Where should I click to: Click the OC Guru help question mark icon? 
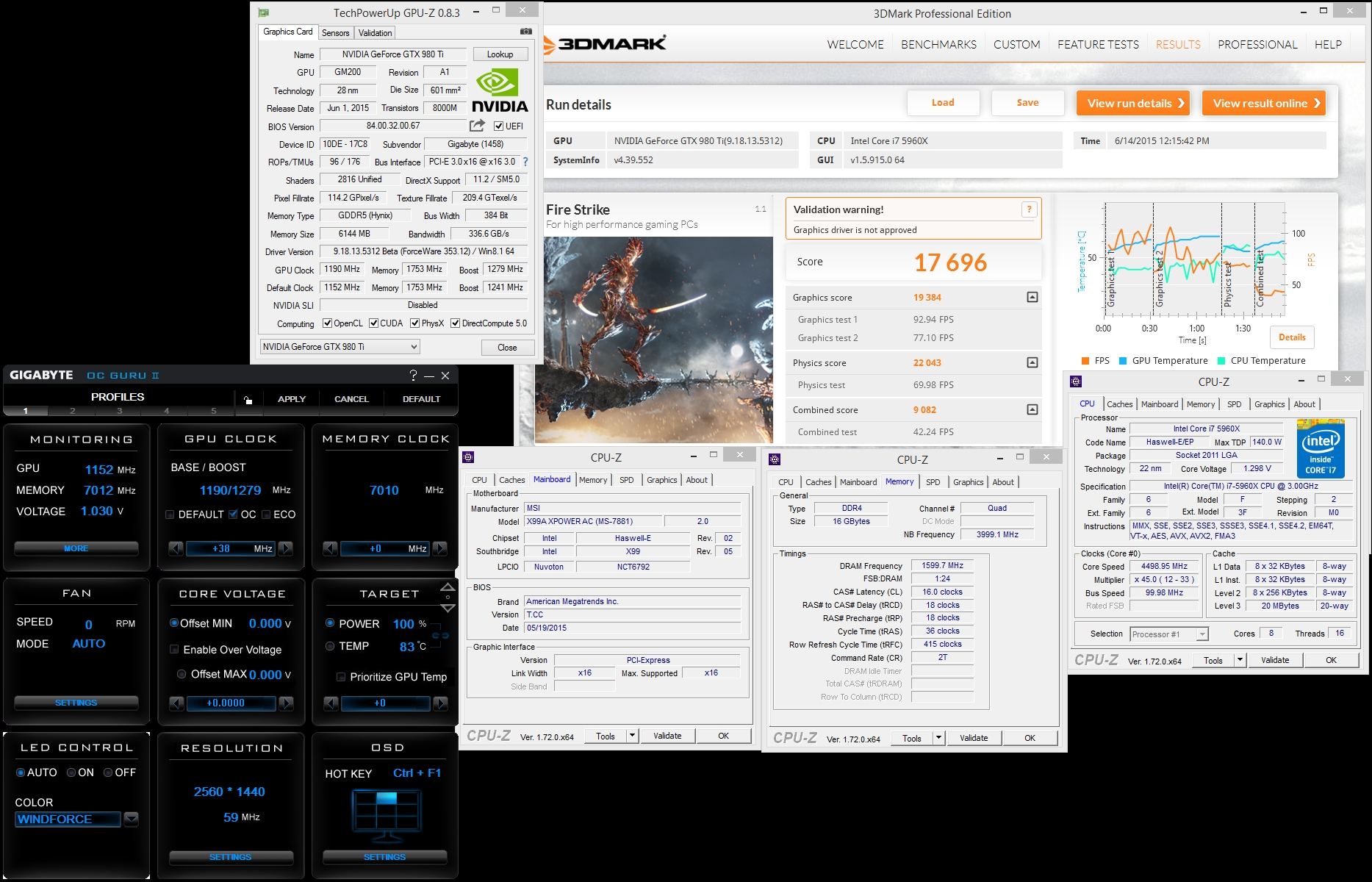[413, 375]
